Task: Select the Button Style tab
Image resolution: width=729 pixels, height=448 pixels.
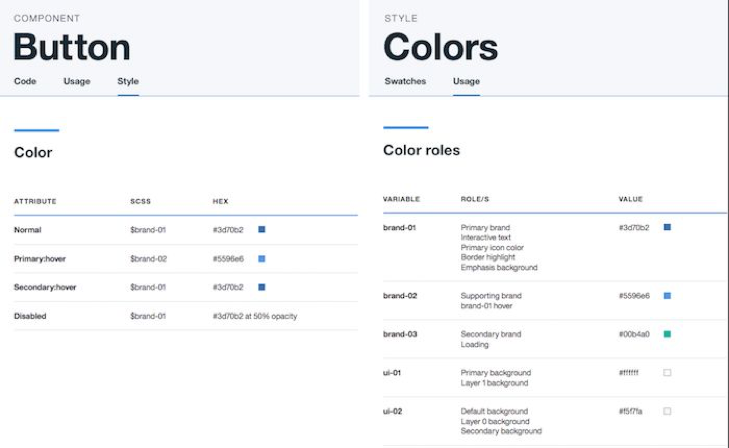Action: (128, 81)
